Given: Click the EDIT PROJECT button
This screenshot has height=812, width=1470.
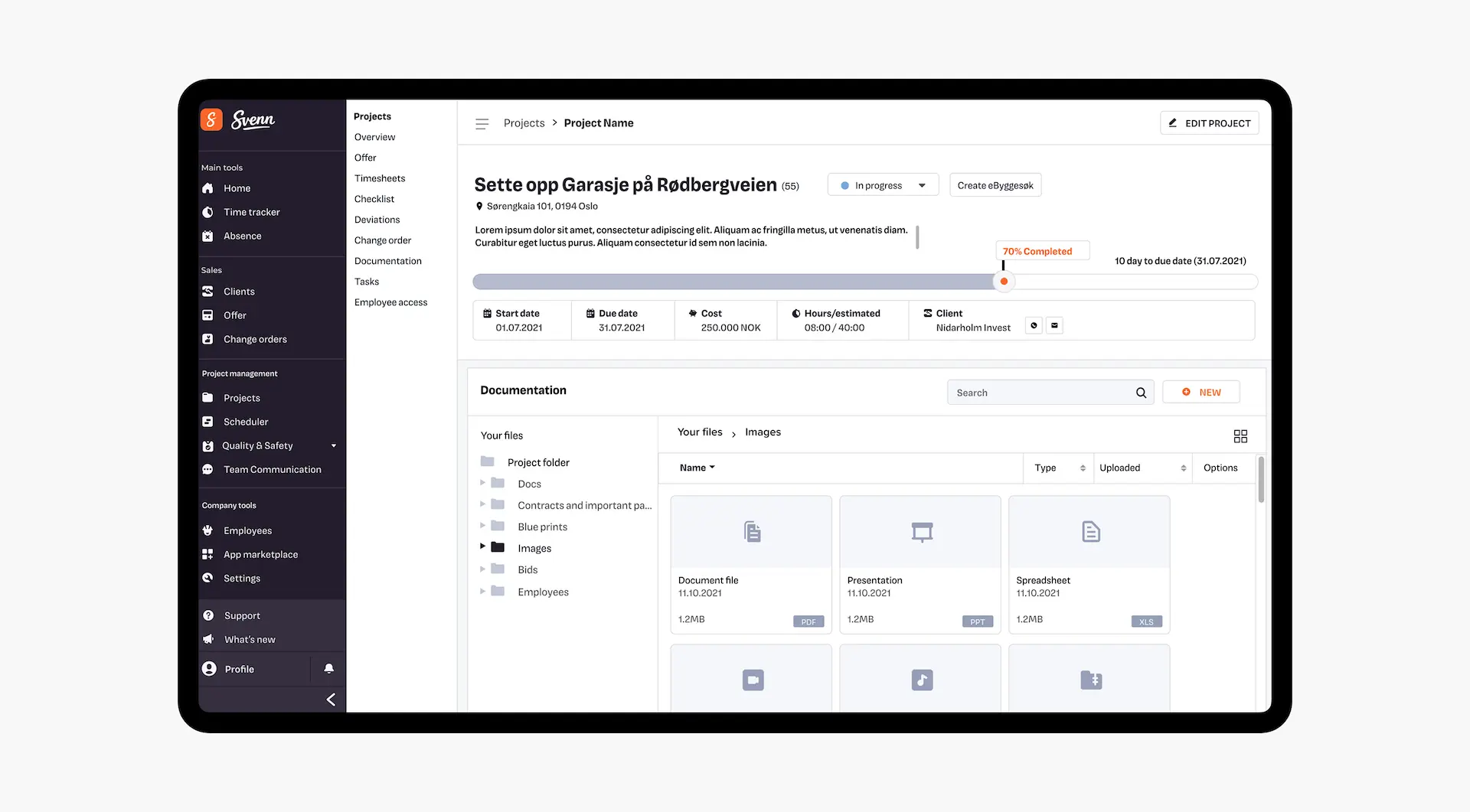Looking at the screenshot, I should click(x=1209, y=123).
